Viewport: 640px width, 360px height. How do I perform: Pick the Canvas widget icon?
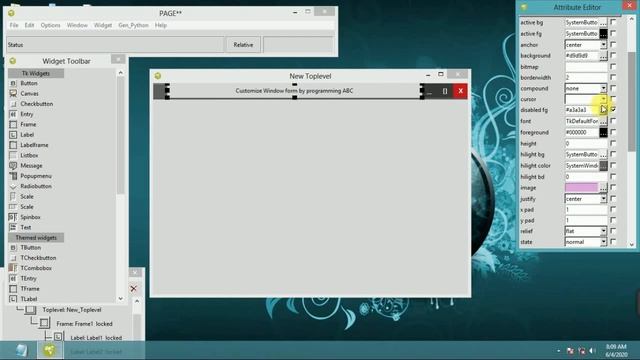13,93
